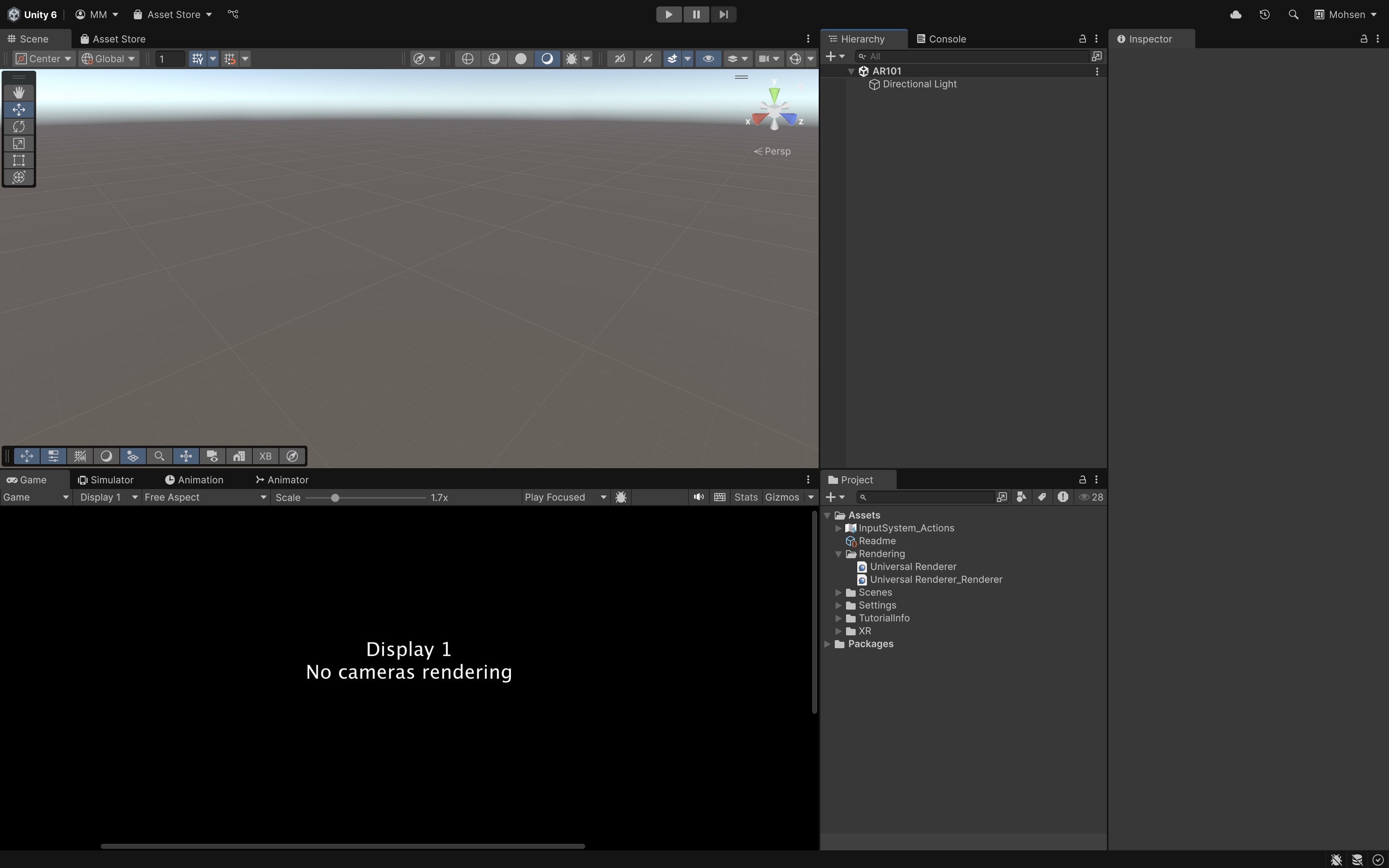Select Directional Light in Hierarchy
Image resolution: width=1389 pixels, height=868 pixels.
tap(919, 84)
